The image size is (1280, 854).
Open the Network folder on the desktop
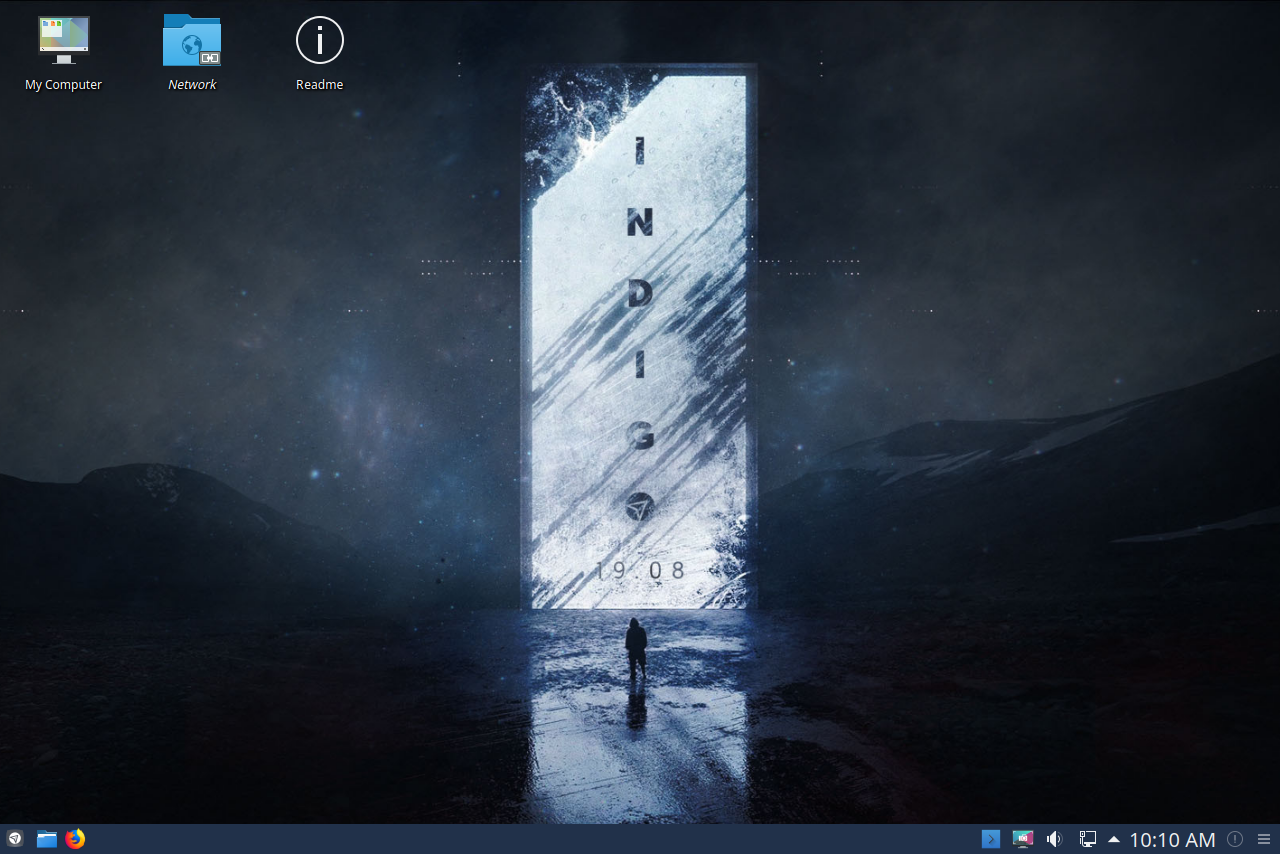(x=191, y=40)
